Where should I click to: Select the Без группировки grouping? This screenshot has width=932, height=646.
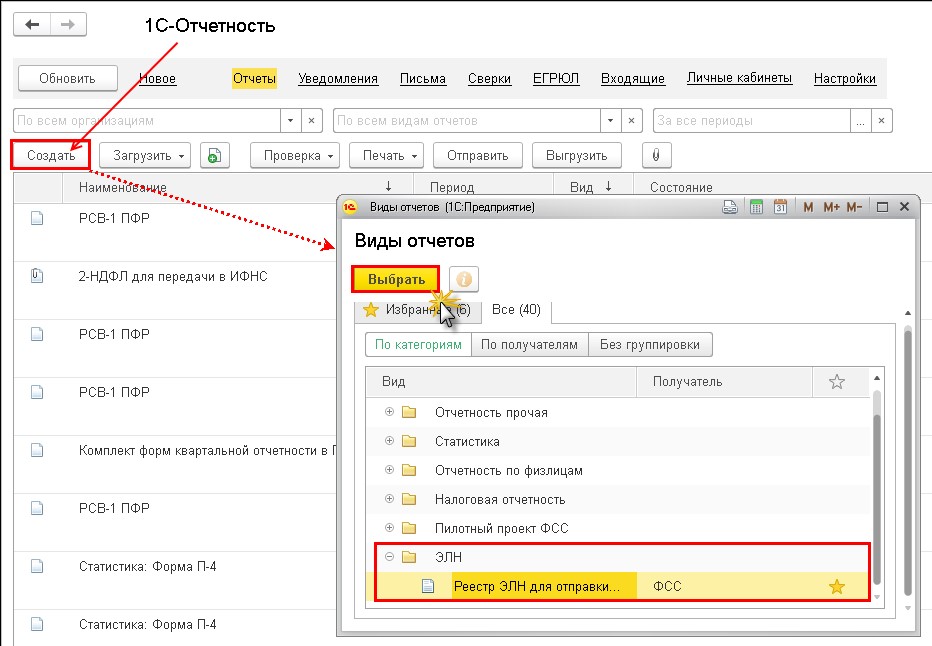pyautogui.click(x=650, y=345)
